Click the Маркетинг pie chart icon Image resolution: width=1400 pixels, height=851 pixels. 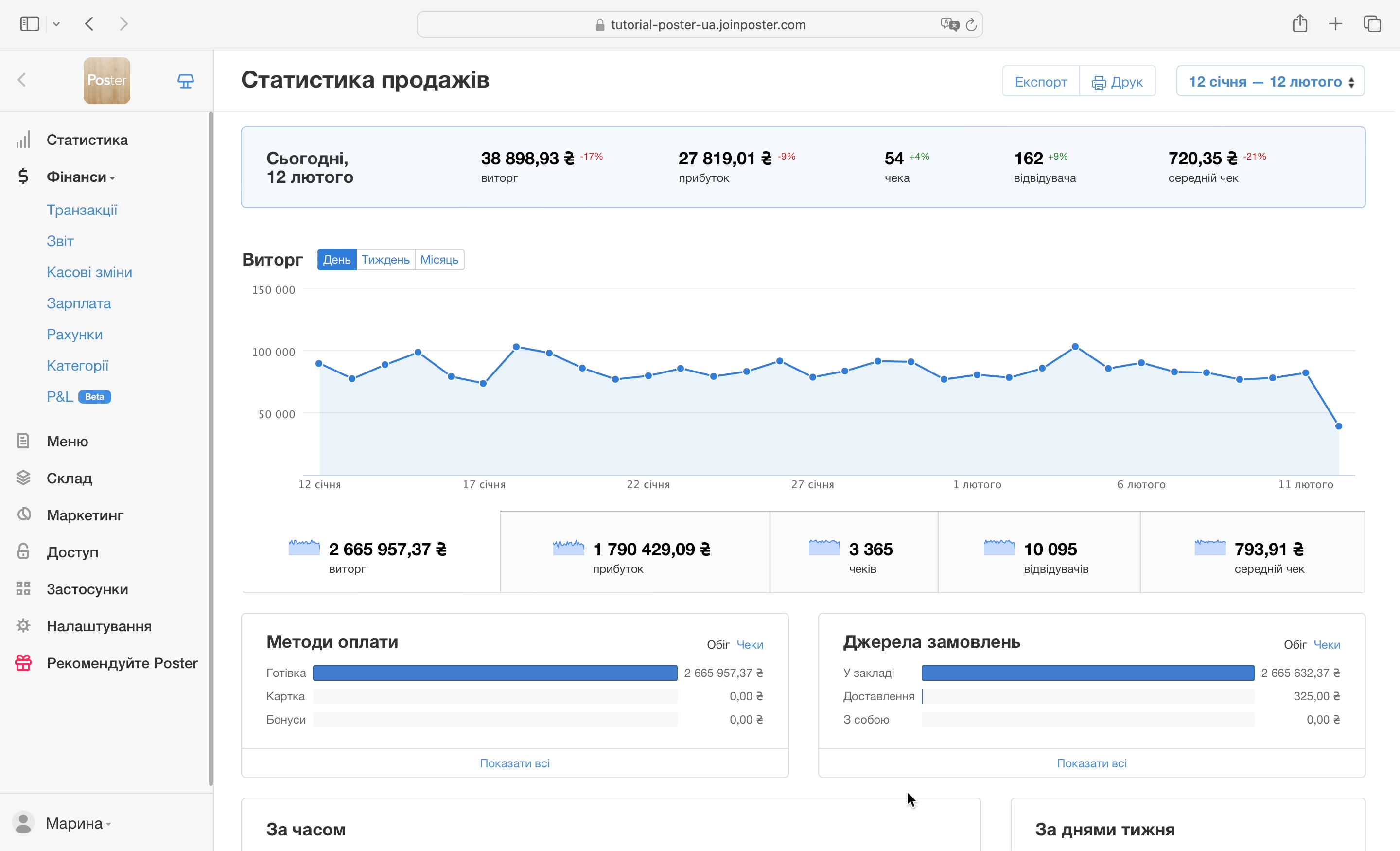[x=23, y=514]
